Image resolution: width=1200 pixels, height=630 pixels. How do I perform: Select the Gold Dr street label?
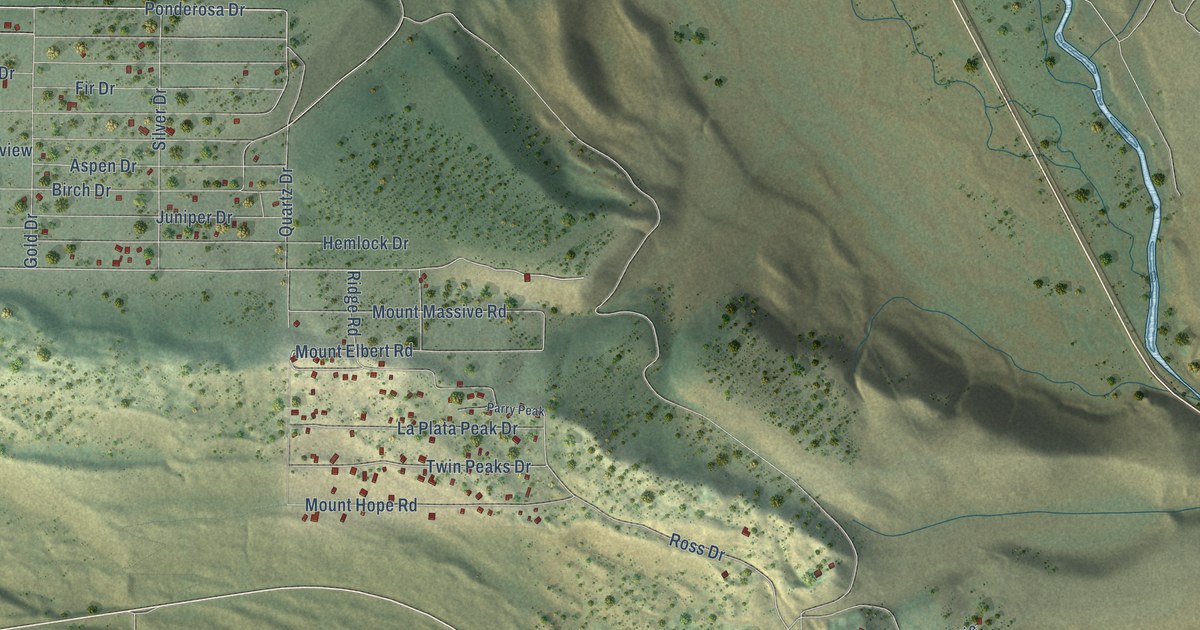point(30,243)
